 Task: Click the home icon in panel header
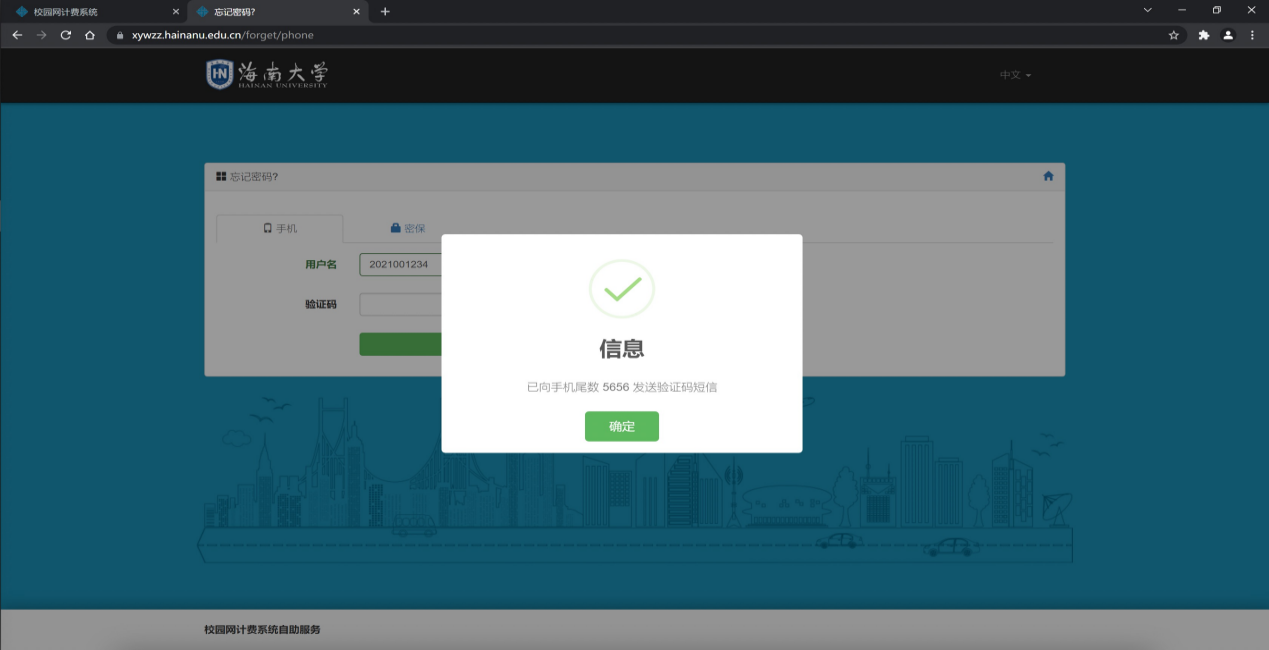pyautogui.click(x=1048, y=176)
